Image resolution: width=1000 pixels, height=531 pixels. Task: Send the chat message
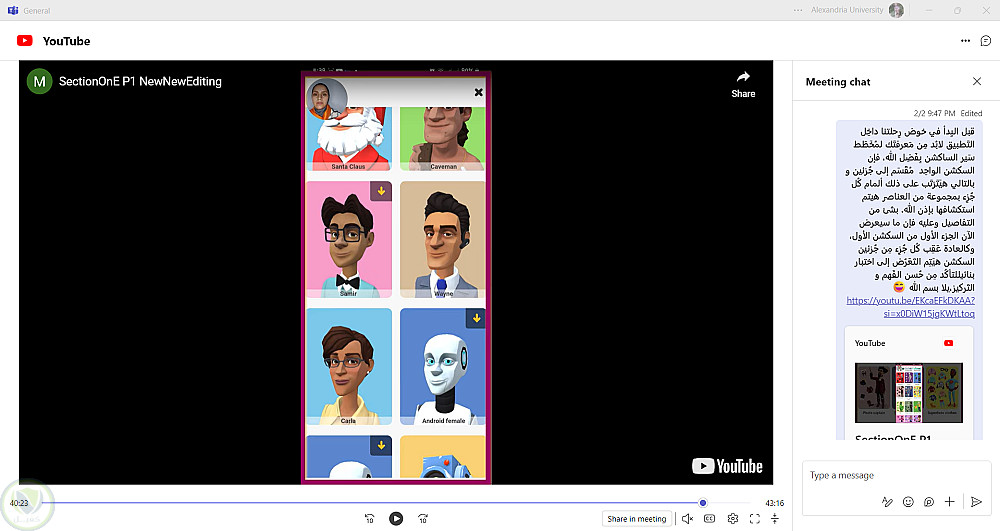(976, 502)
